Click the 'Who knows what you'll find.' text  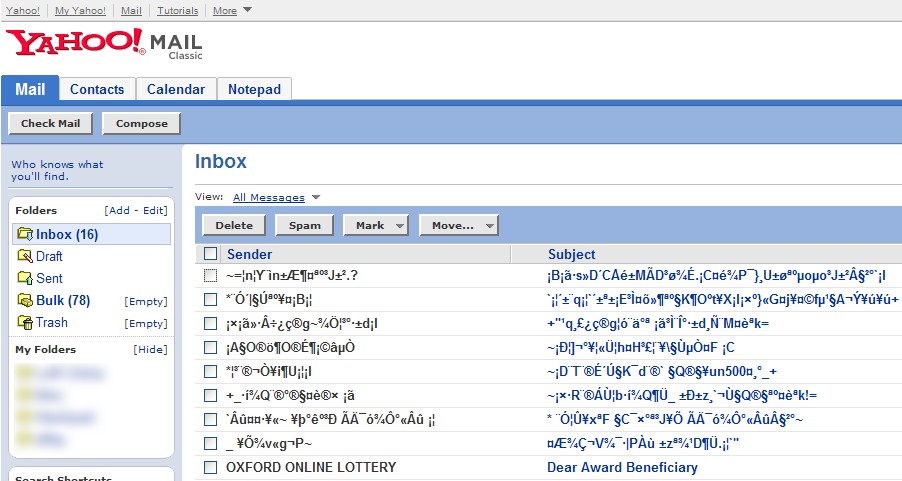click(x=57, y=170)
